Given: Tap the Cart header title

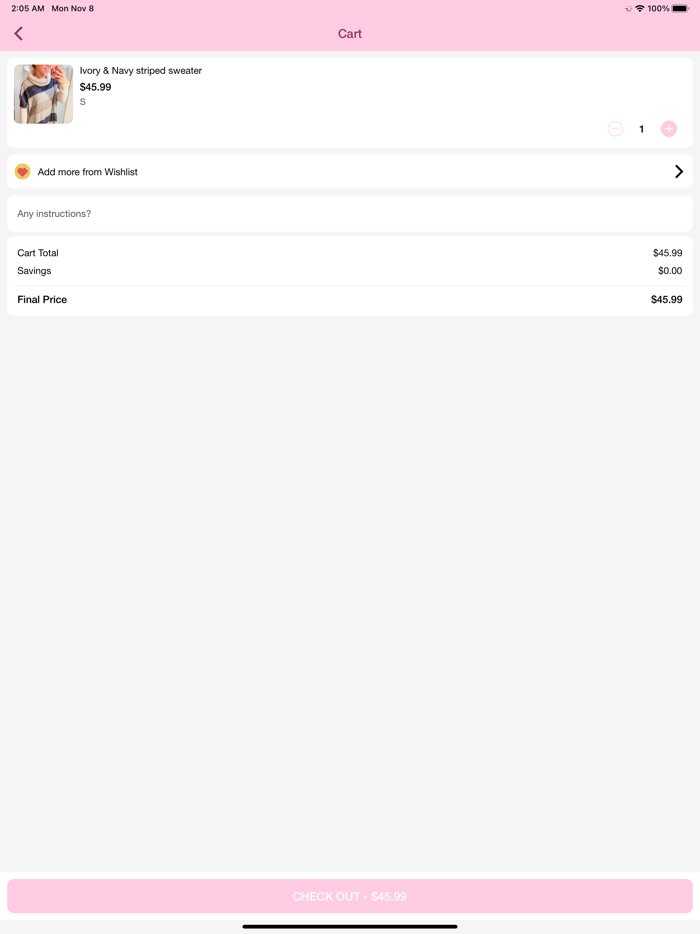Looking at the screenshot, I should 350,34.
